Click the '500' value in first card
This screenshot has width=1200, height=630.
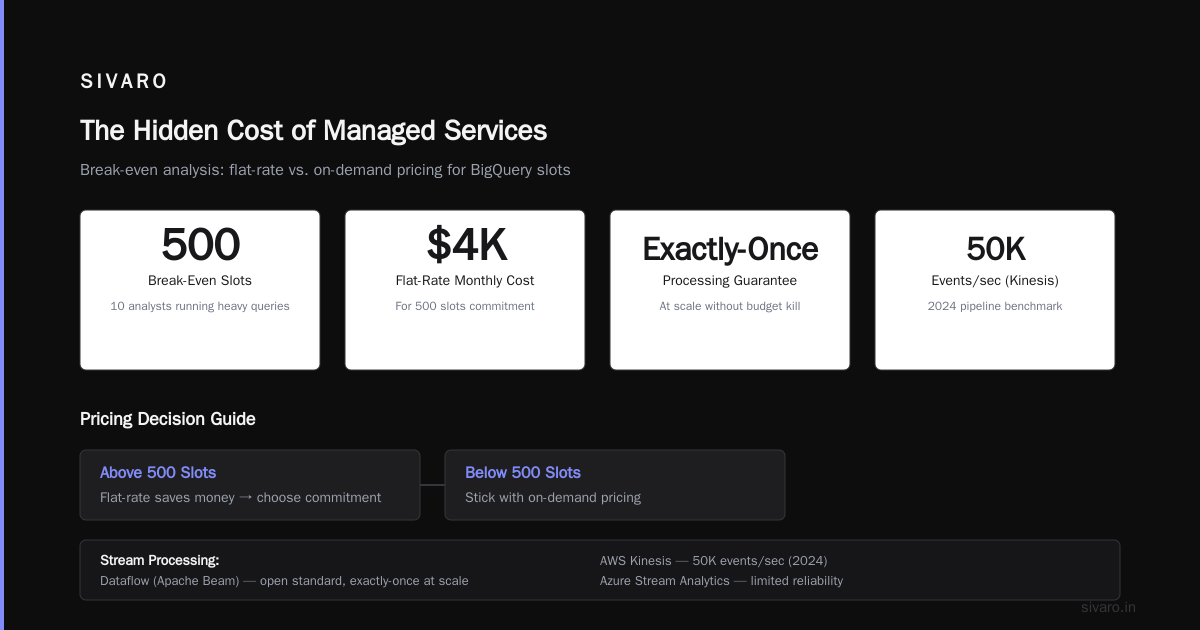pyautogui.click(x=200, y=245)
